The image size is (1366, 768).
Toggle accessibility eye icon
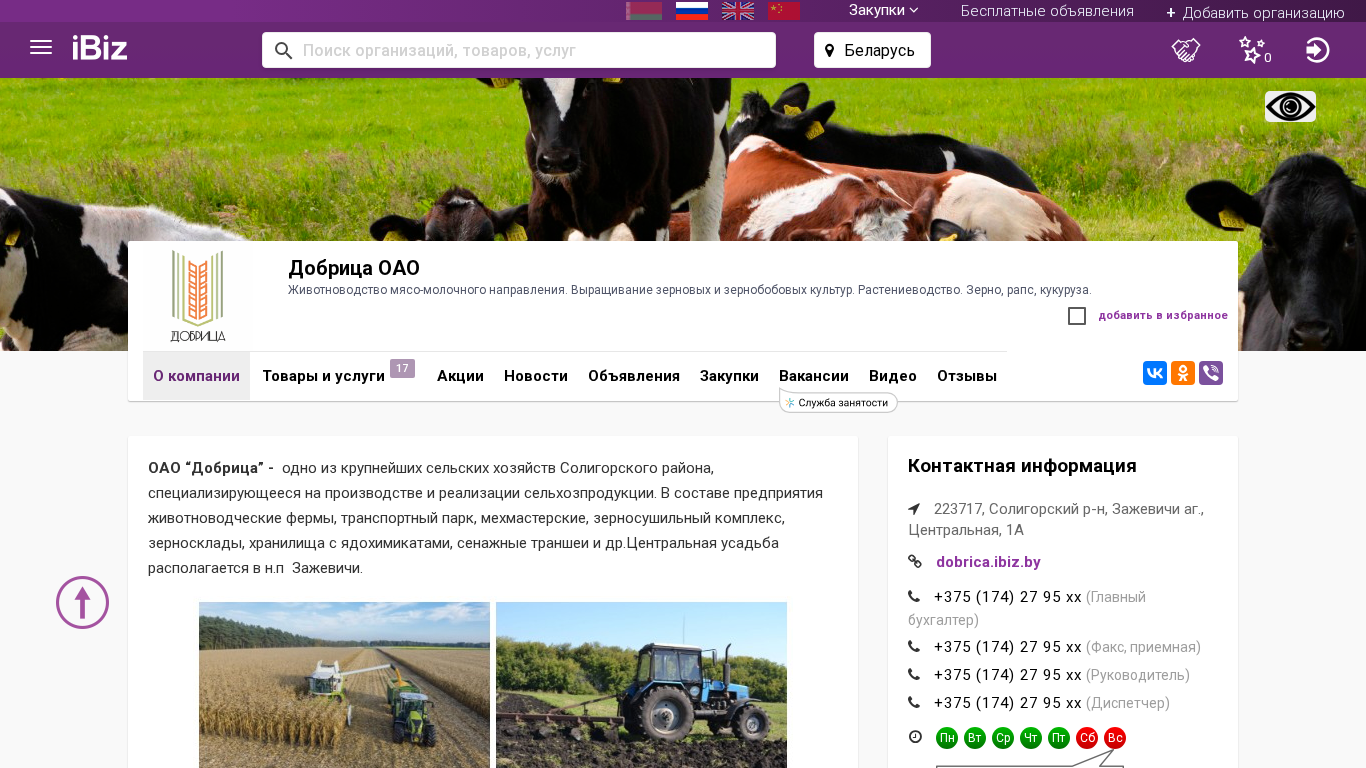pyautogui.click(x=1290, y=107)
